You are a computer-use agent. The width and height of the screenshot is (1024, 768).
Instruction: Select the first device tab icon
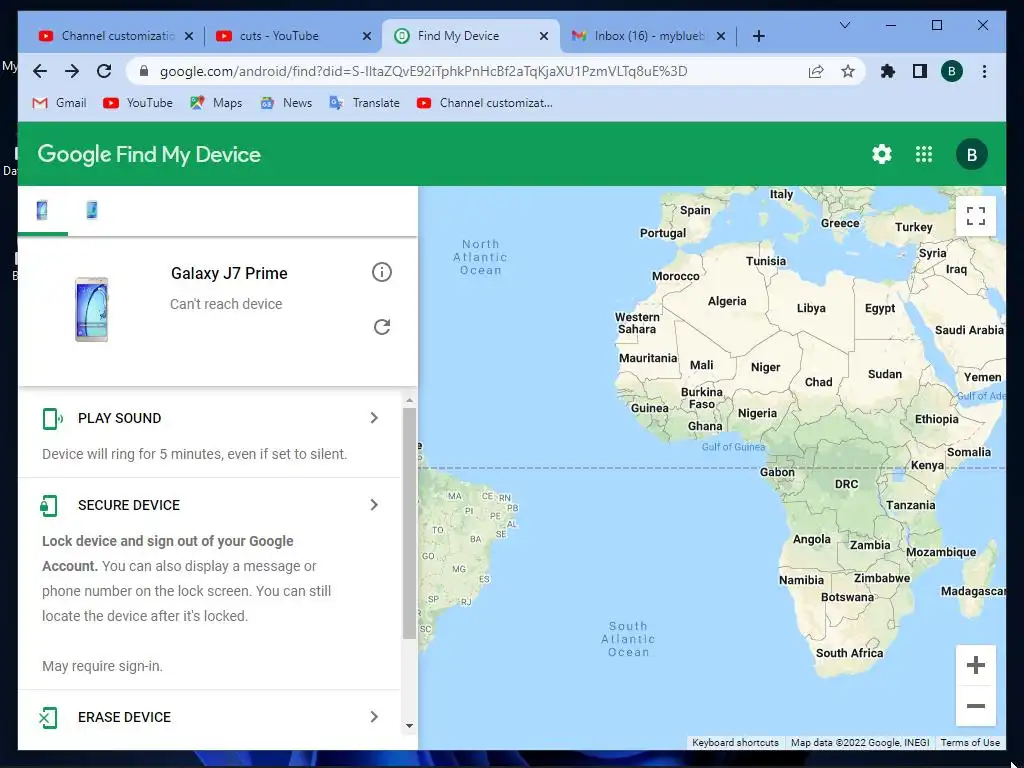coord(42,210)
